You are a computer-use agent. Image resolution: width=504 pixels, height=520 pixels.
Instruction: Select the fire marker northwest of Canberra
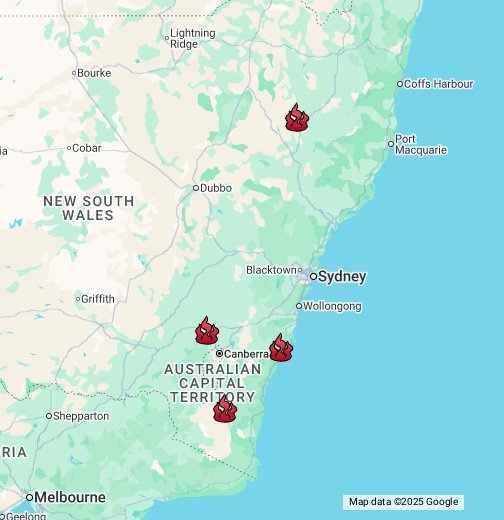(207, 330)
